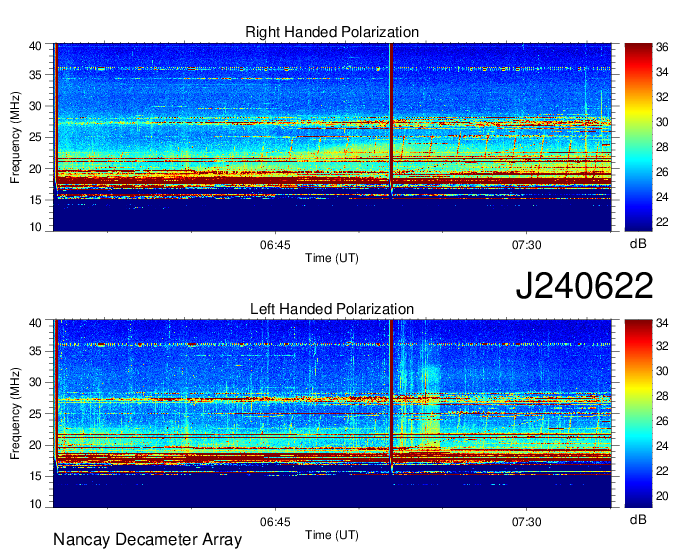Click the dB label under the lower color bar
Image resolution: width=680 pixels, height=552 pixels.
point(638,519)
